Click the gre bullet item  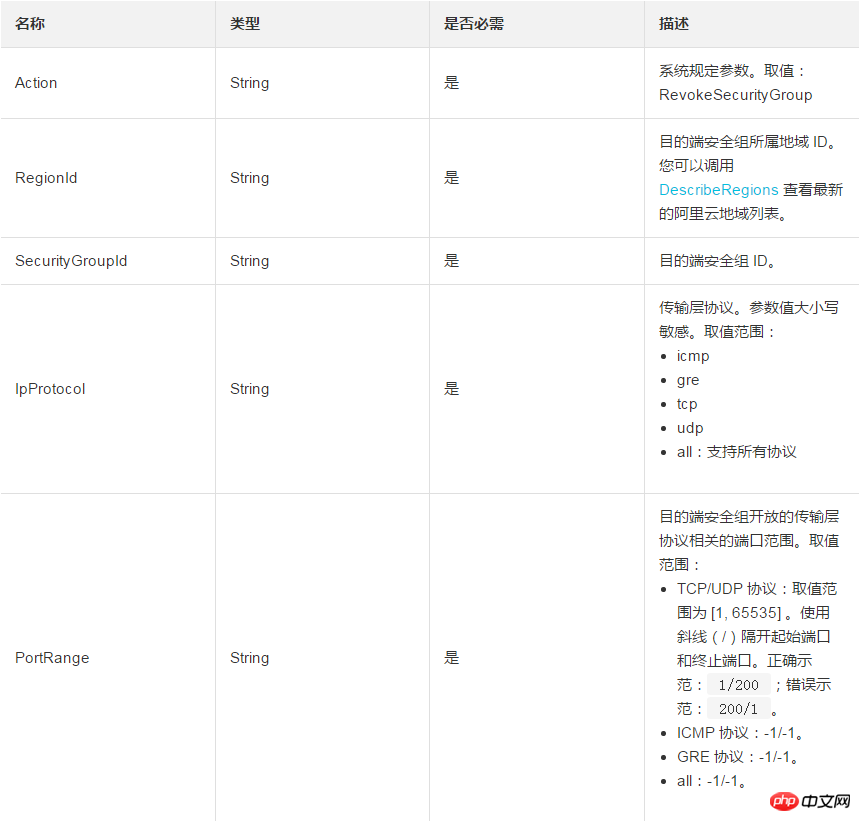point(687,380)
